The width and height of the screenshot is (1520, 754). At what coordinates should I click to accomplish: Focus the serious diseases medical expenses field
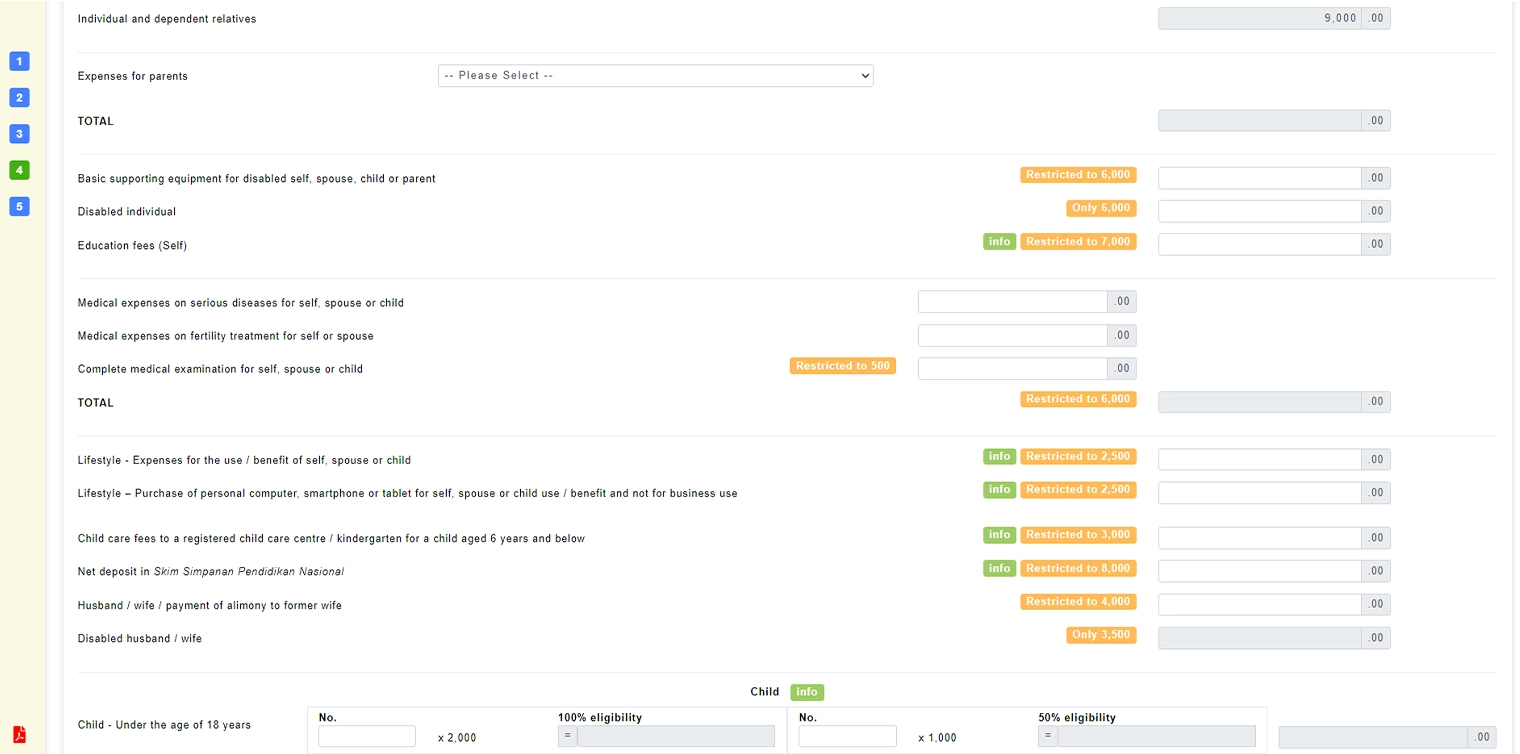pyautogui.click(x=1013, y=302)
